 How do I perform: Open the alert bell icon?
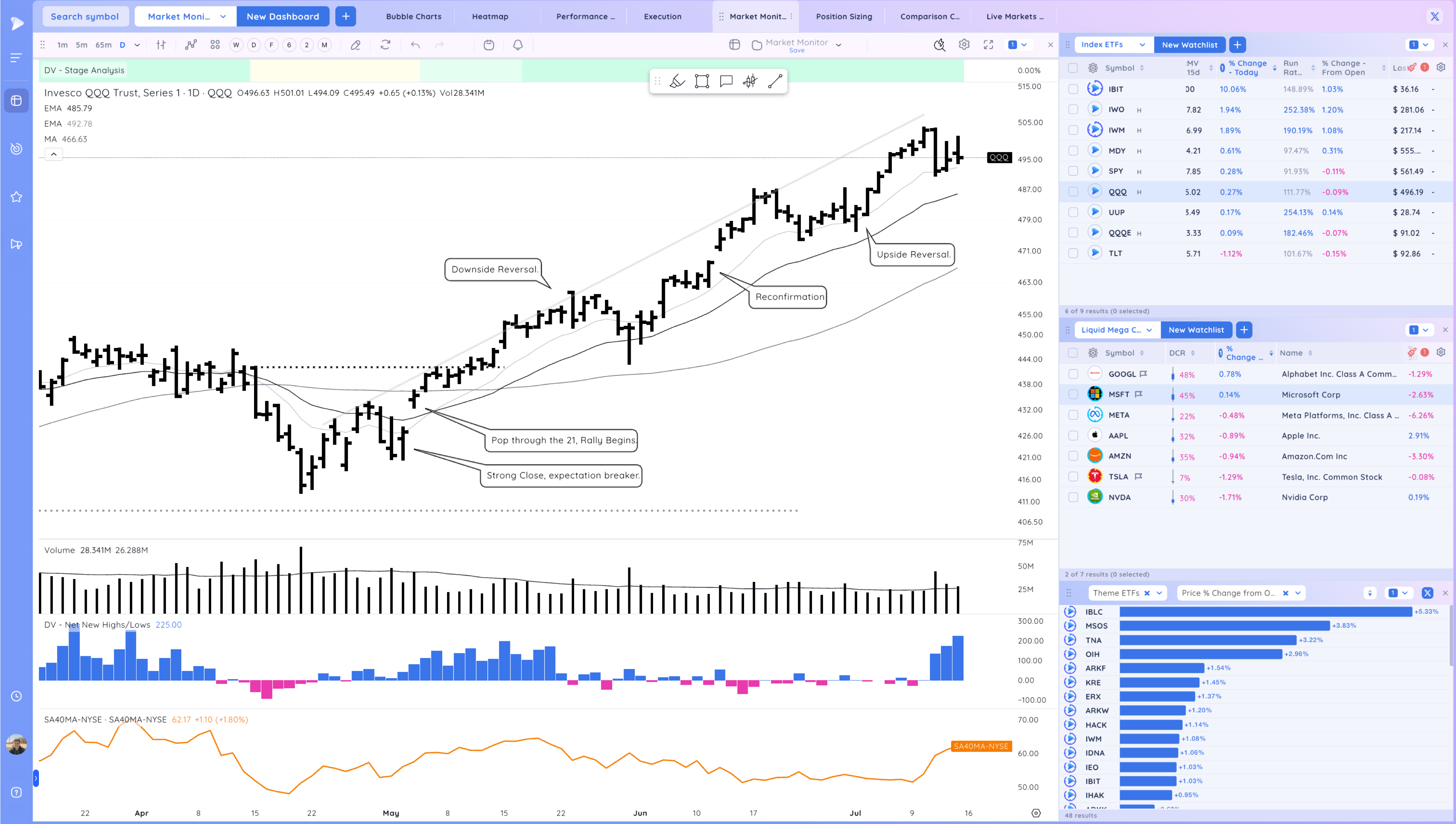517,45
